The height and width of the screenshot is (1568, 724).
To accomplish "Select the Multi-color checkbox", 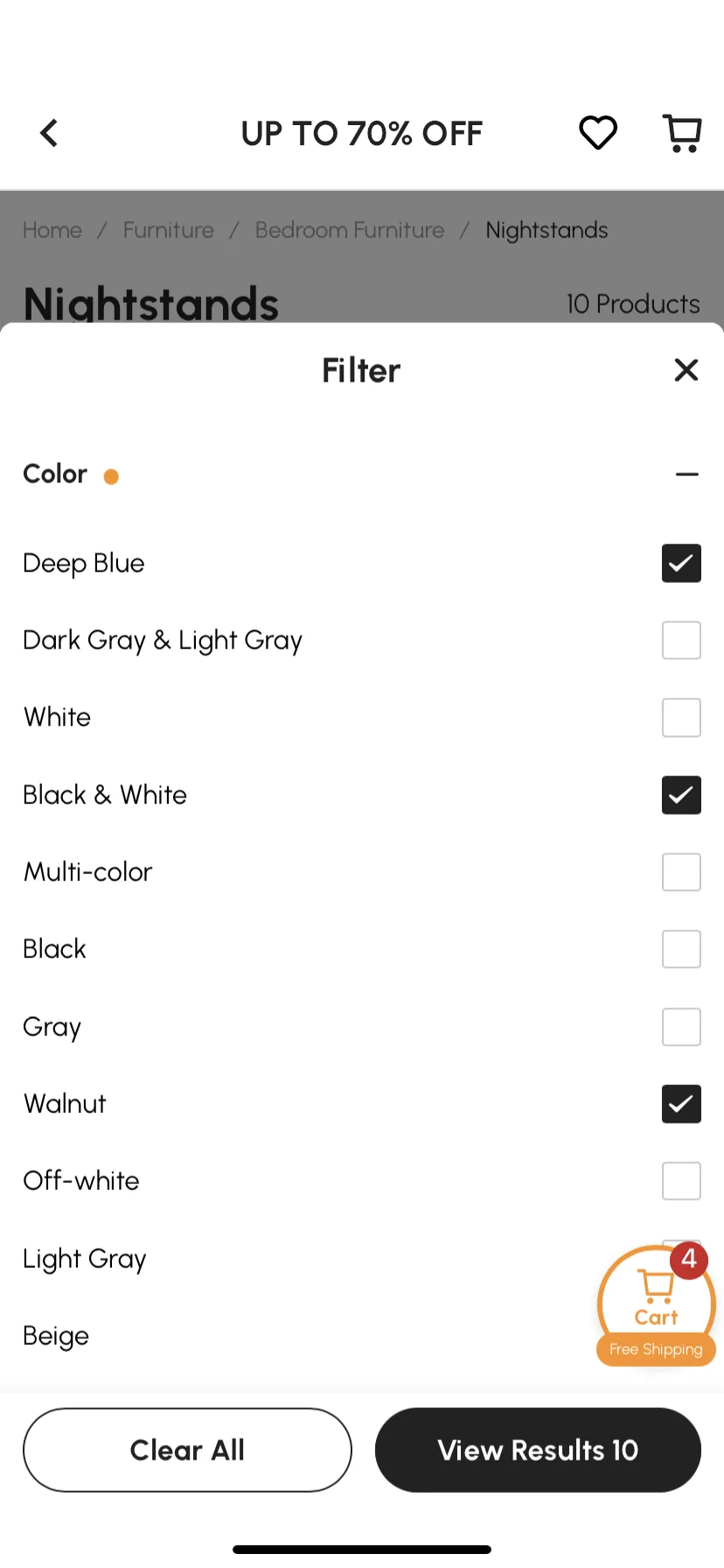I will [681, 872].
